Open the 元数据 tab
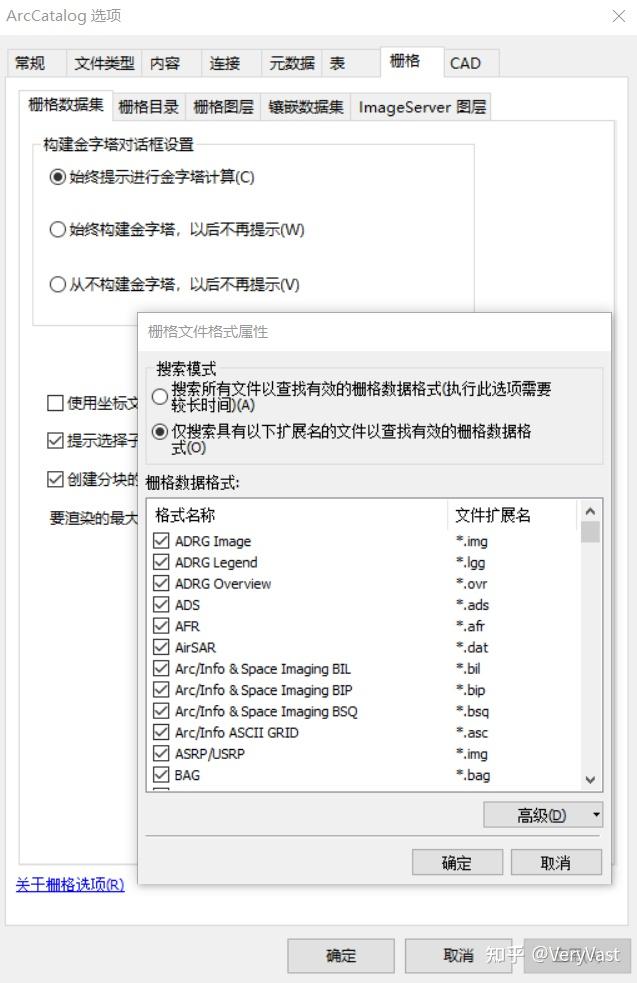The width and height of the screenshot is (637, 983). (x=290, y=62)
